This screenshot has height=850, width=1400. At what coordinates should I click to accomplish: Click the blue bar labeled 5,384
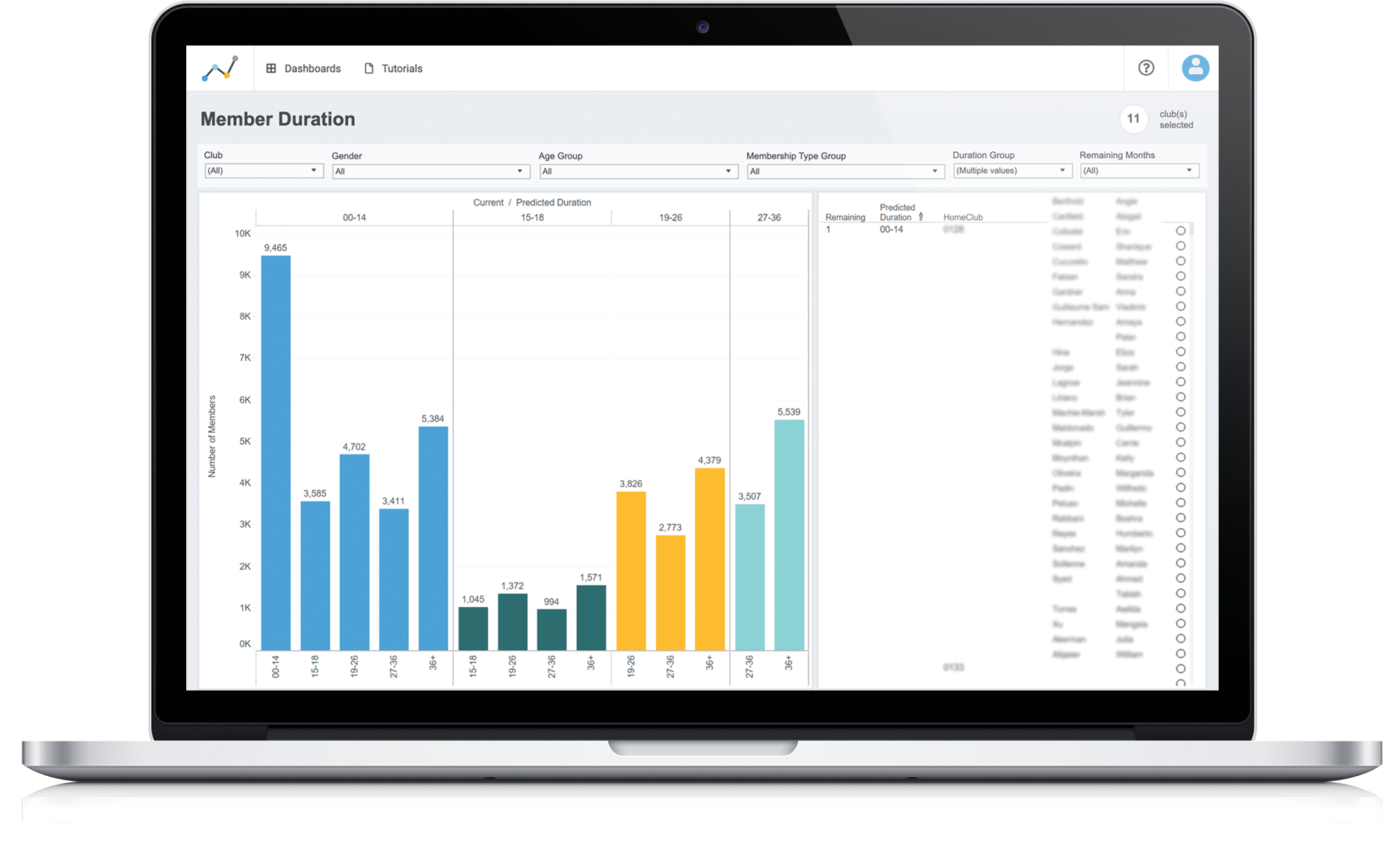pyautogui.click(x=433, y=539)
